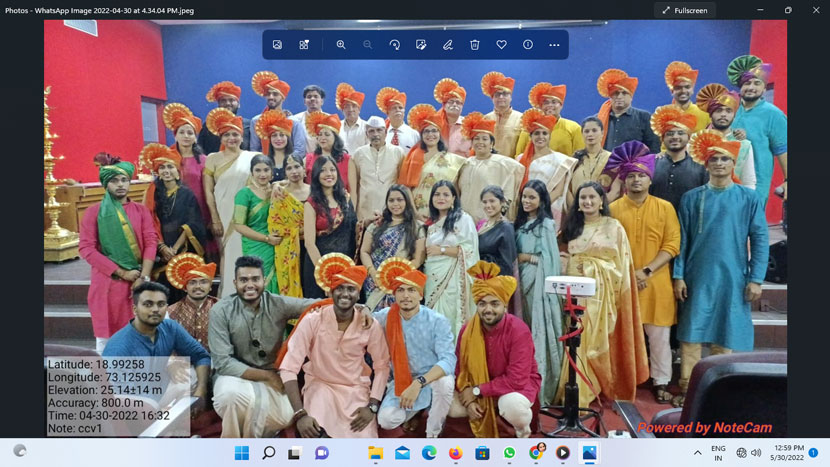The height and width of the screenshot is (467, 830).
Task: Select the draw/markup pen tool
Action: 448,45
